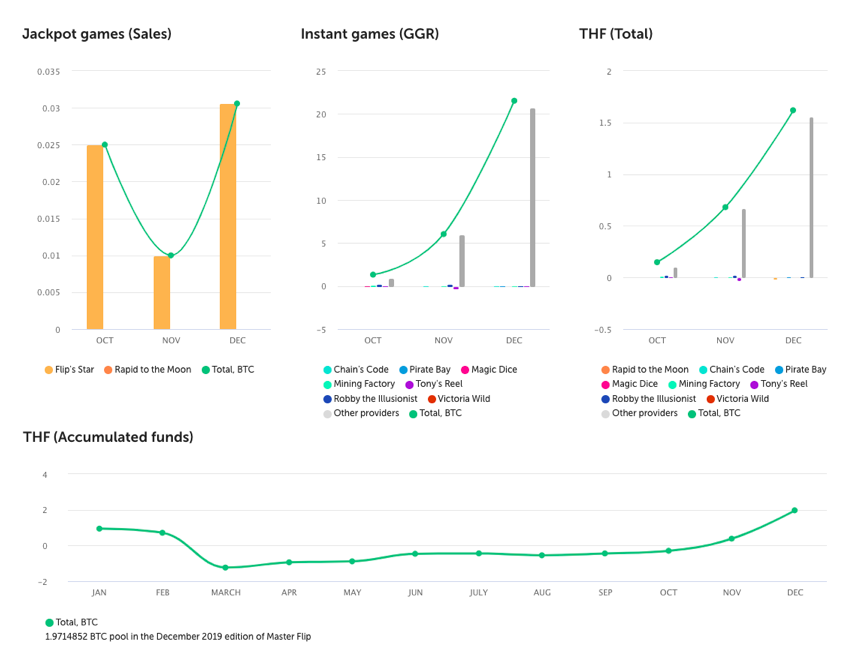
Task: Toggle Other providers legend in THF (Total) chart
Action: pos(640,413)
